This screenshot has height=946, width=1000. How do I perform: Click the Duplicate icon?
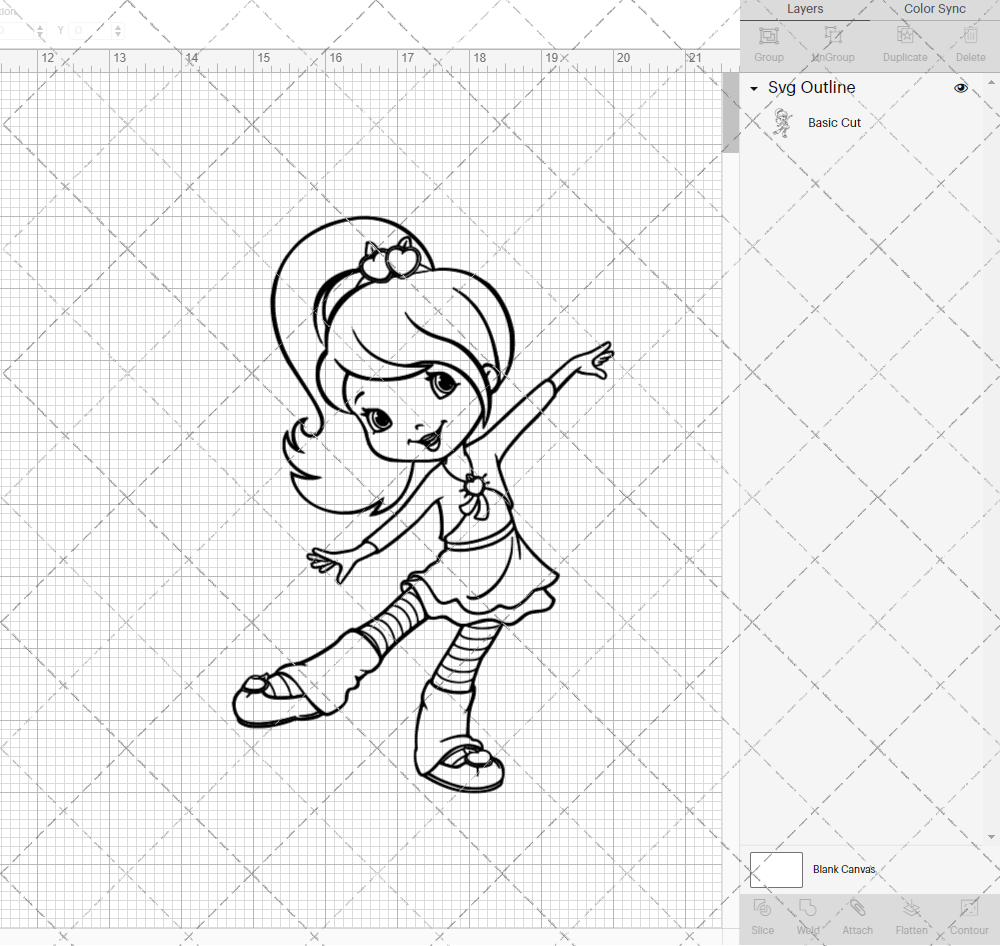[x=905, y=35]
